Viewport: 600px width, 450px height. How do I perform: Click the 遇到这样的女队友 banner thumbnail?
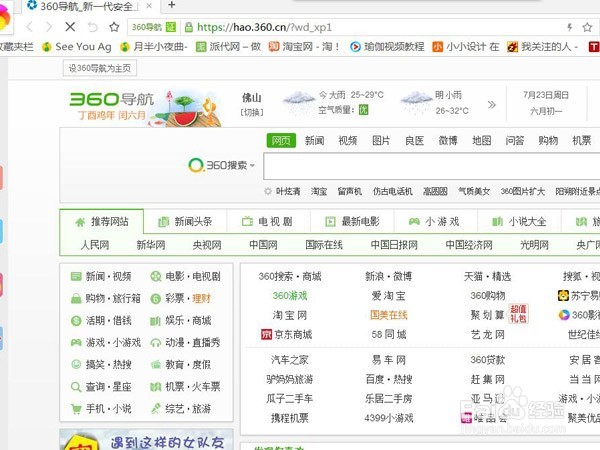click(x=147, y=440)
